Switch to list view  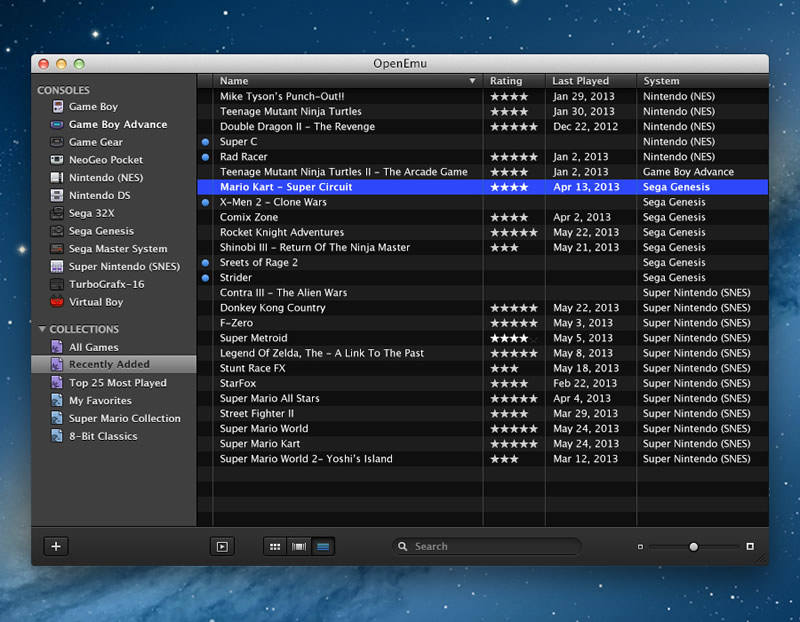point(323,547)
